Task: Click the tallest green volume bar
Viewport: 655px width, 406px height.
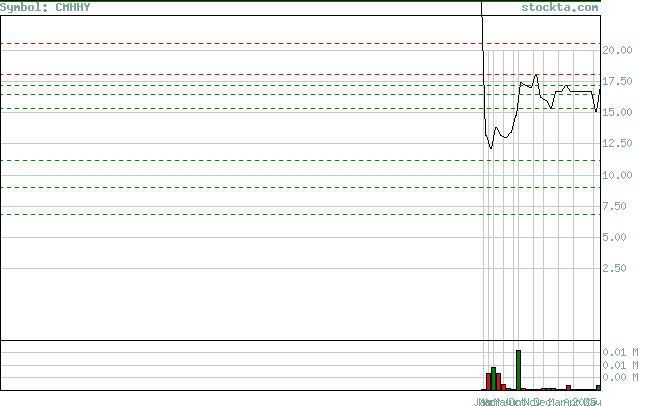Action: point(518,370)
